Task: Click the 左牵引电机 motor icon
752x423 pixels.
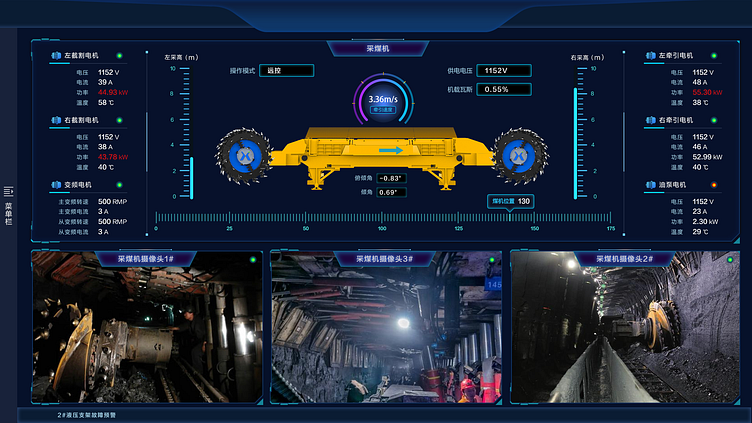Action: 651,56
